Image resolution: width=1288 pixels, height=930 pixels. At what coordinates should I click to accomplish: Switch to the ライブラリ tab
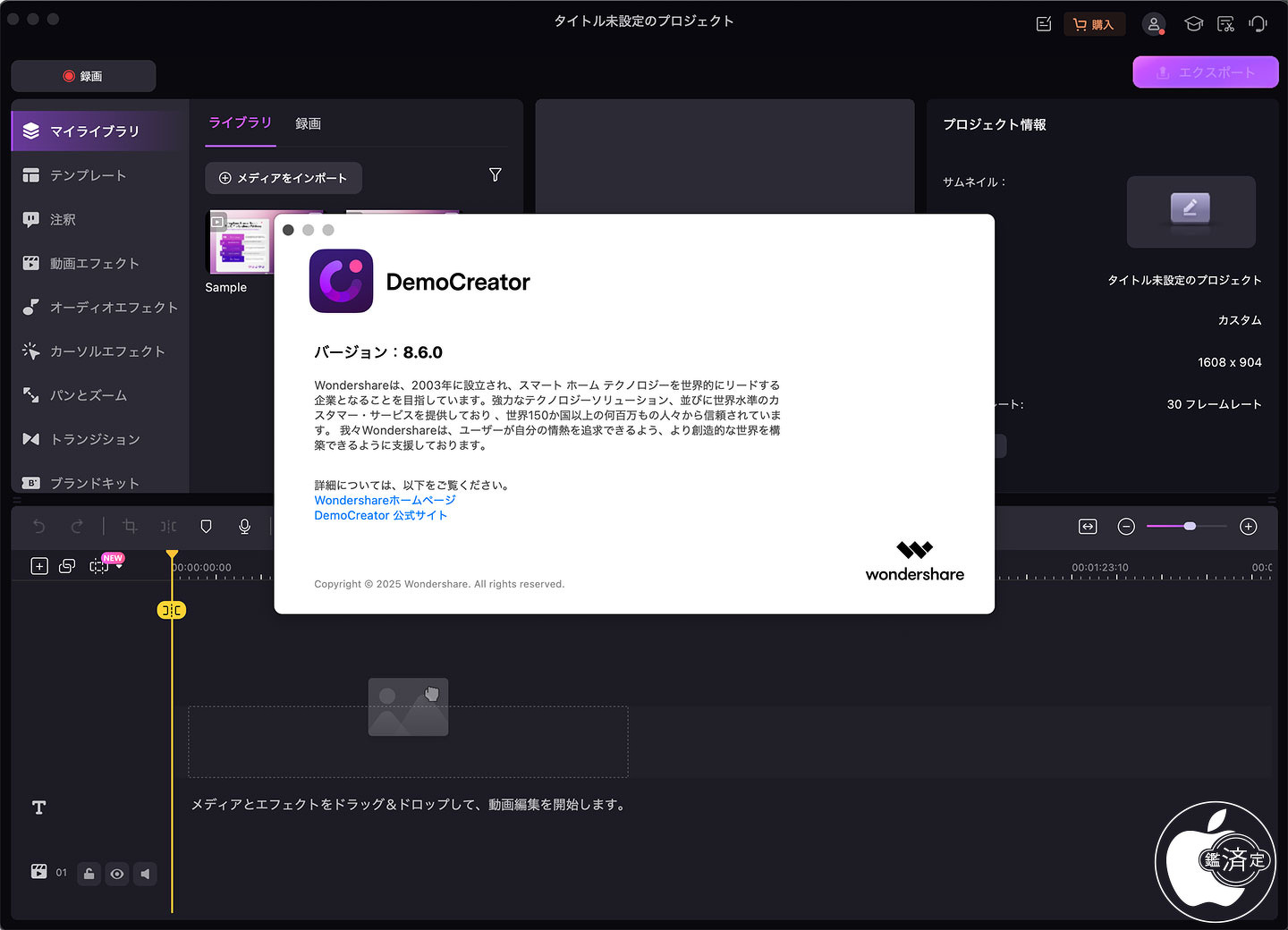pyautogui.click(x=240, y=123)
